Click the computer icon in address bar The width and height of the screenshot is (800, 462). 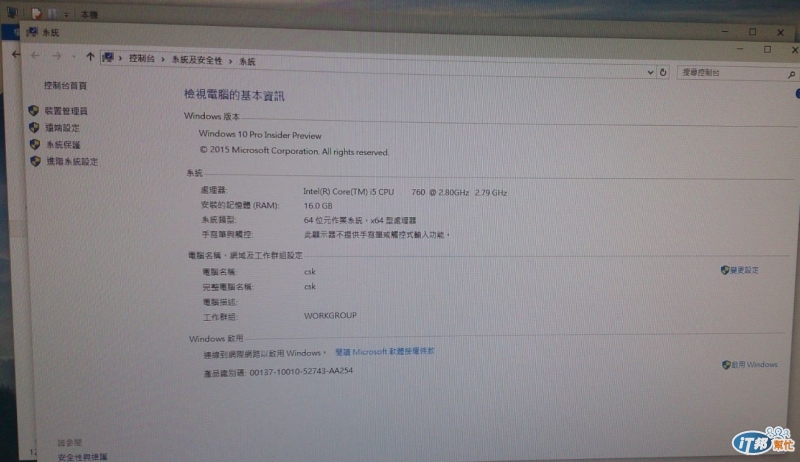(x=108, y=58)
